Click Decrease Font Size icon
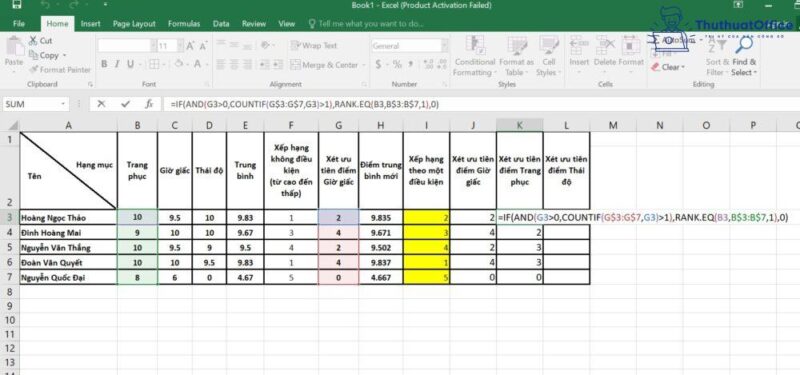The height and width of the screenshot is (375, 800). [x=203, y=46]
